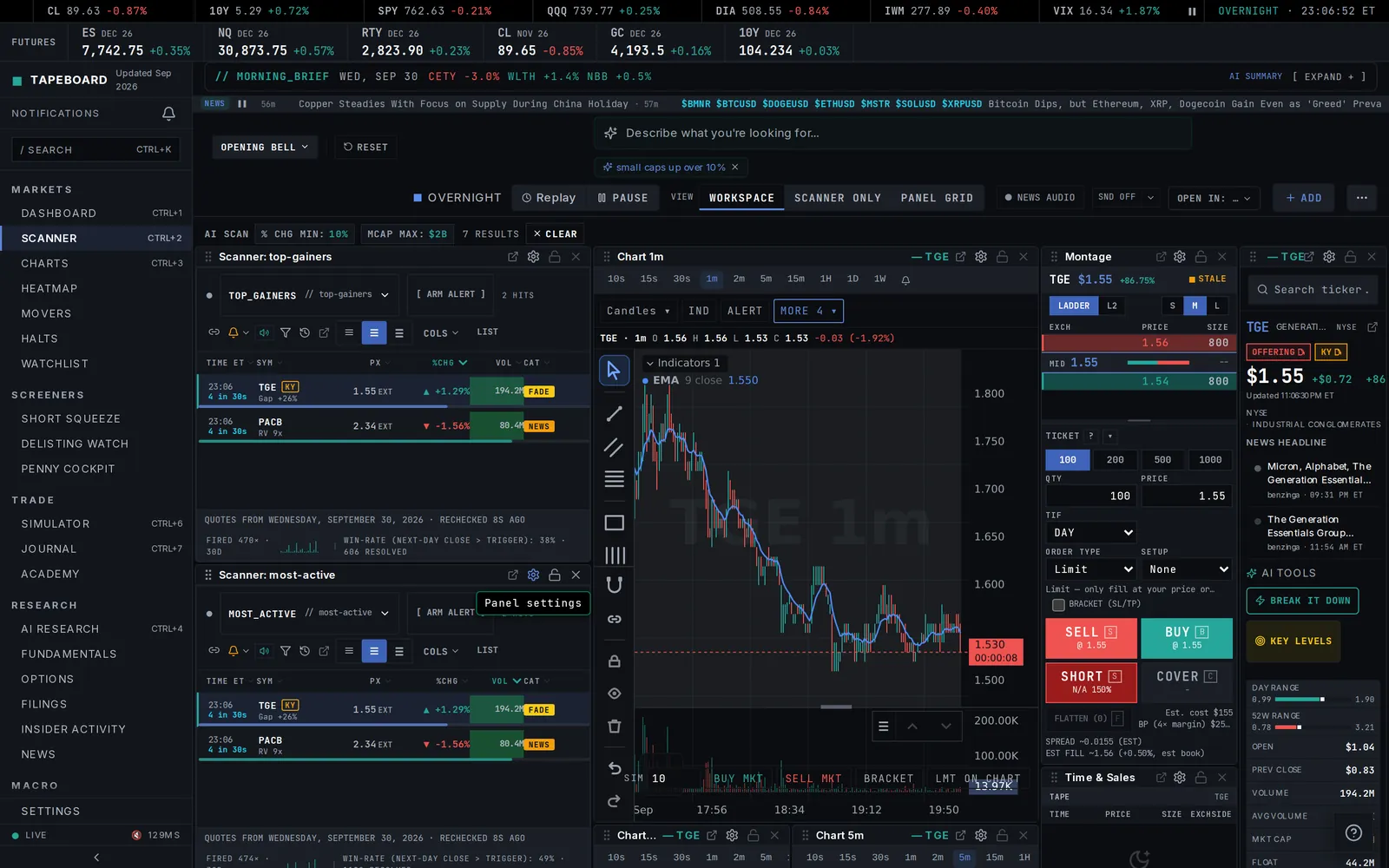Click the Break It Down AI button
Image resolution: width=1389 pixels, height=868 pixels.
(x=1302, y=601)
